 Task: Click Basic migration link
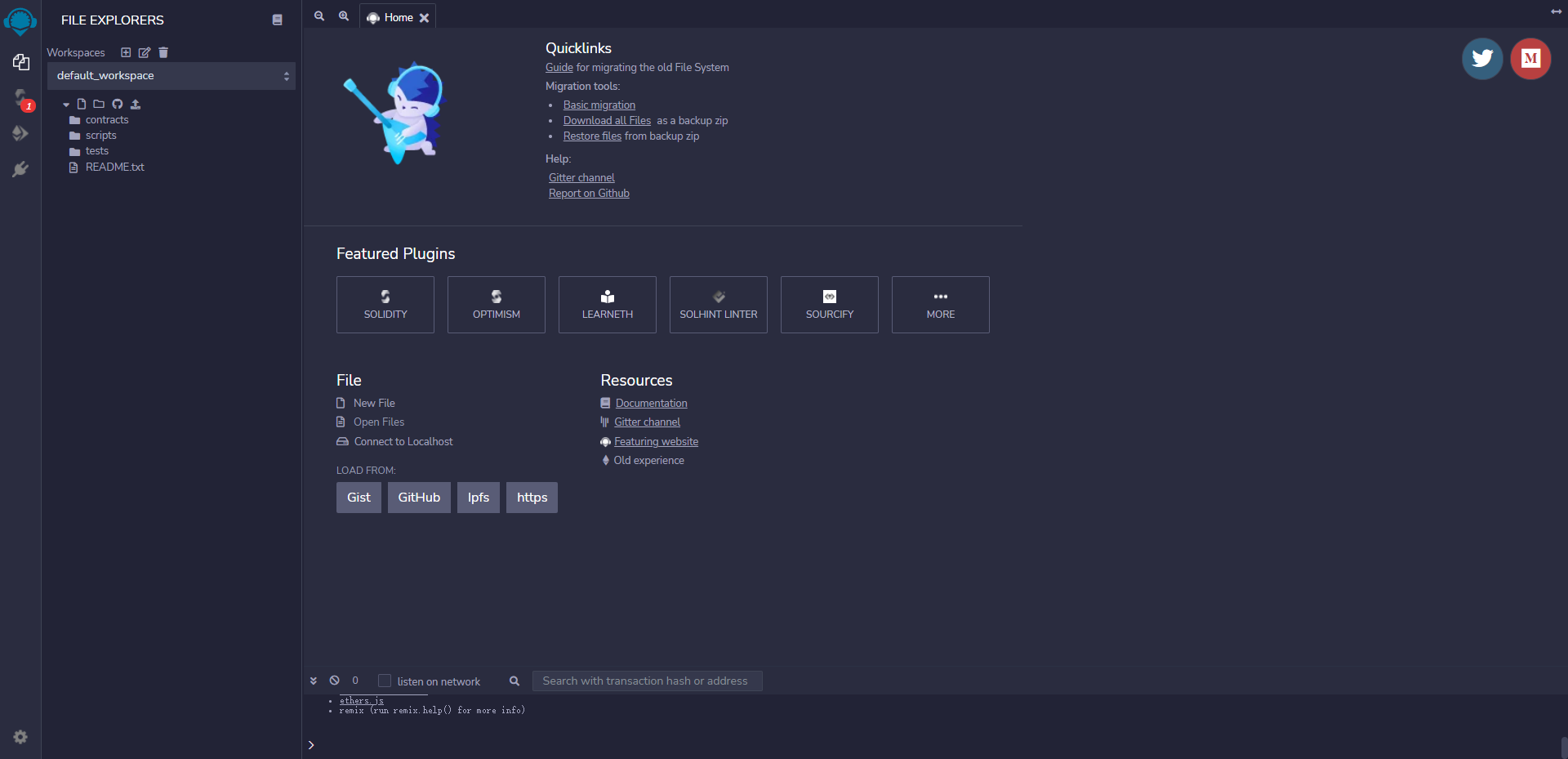pos(599,105)
